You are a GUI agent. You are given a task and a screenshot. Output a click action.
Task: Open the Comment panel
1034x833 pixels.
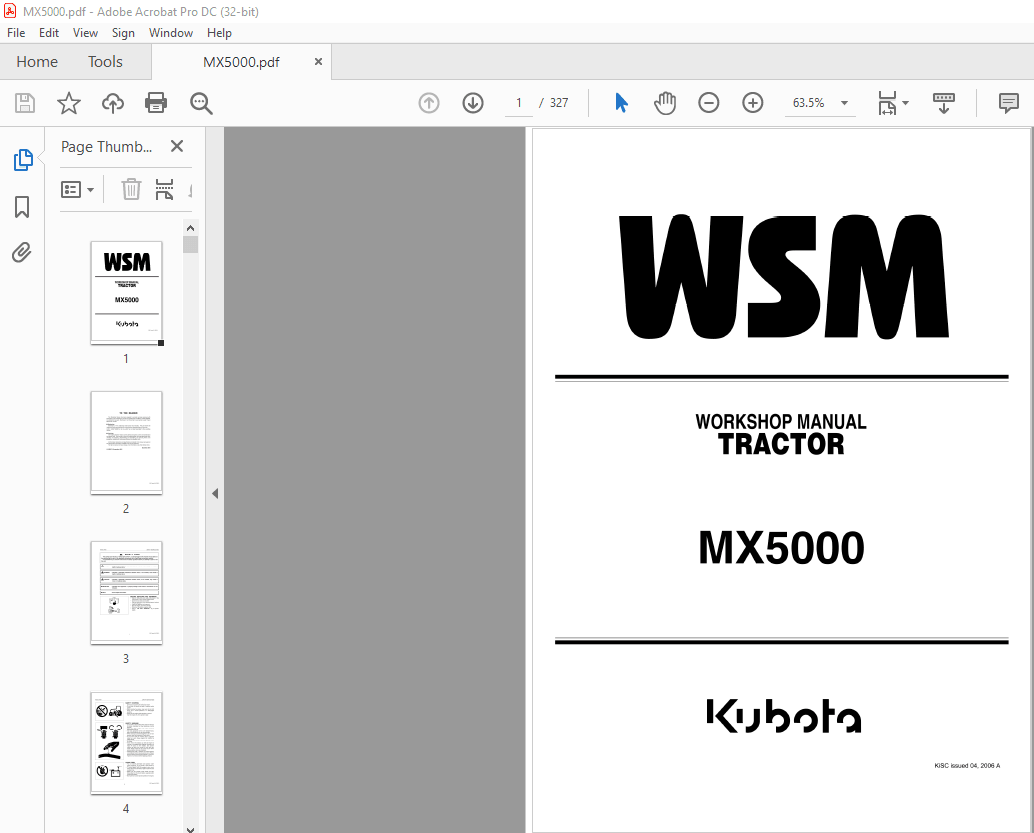(x=1009, y=102)
